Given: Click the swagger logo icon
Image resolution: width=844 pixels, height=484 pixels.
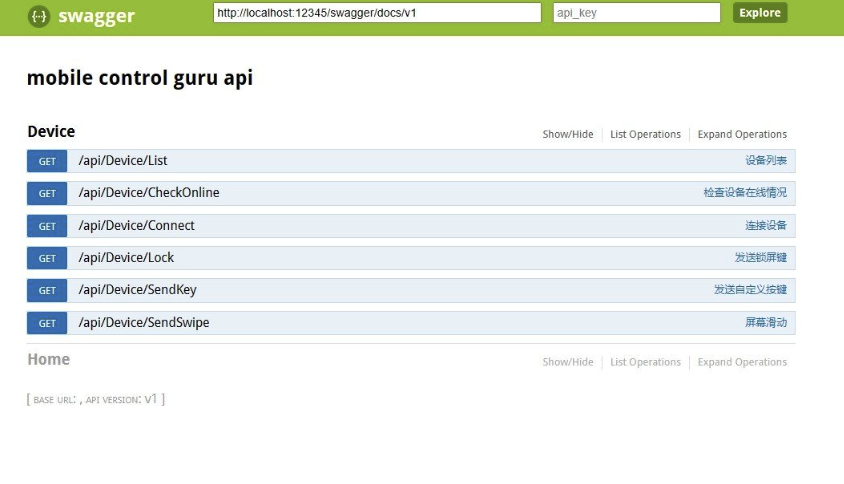Looking at the screenshot, I should (38, 15).
